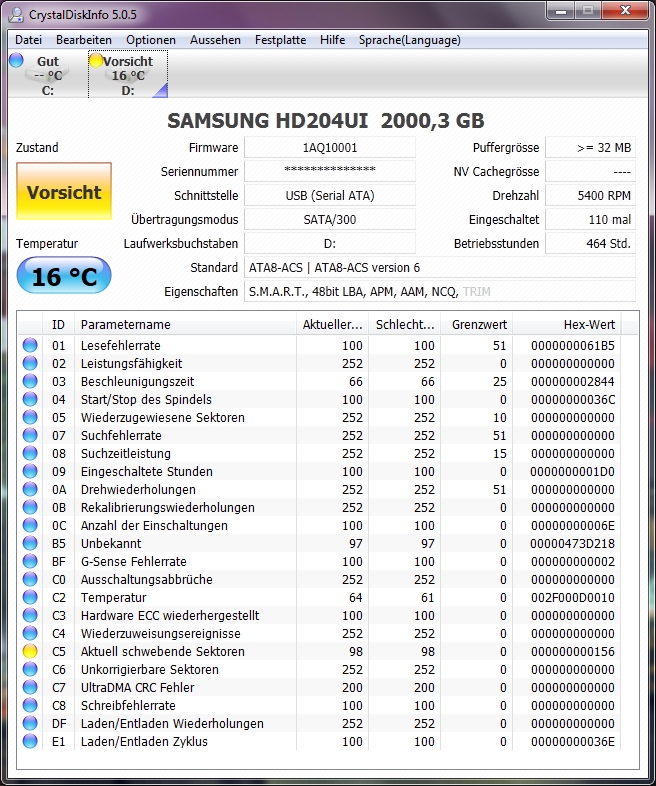Click the status icon for Suchzeitleistung
Image resolution: width=656 pixels, height=786 pixels.
(x=30, y=453)
